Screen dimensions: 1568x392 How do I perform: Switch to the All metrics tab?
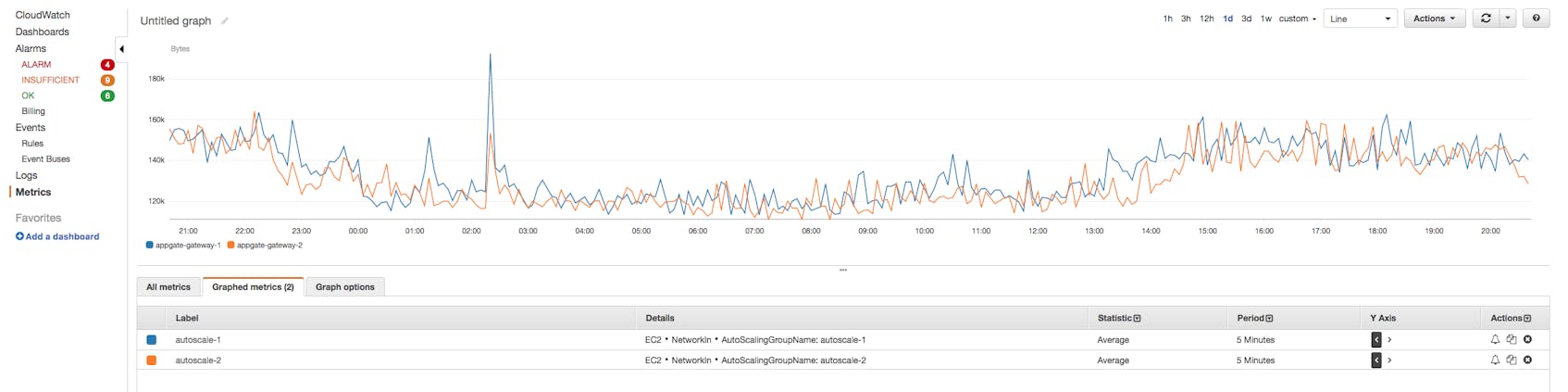(168, 287)
